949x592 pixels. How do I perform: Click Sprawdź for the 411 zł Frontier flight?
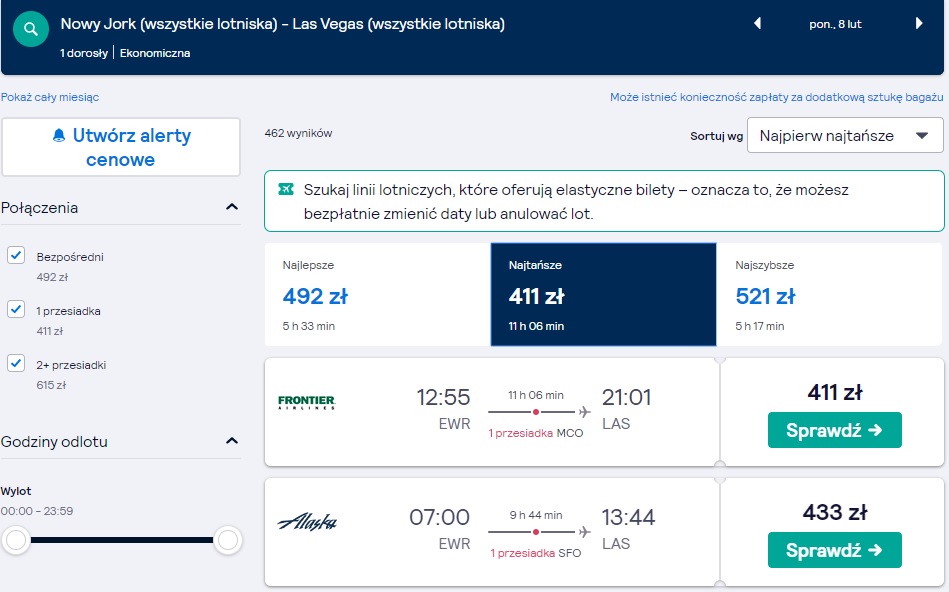(x=835, y=430)
